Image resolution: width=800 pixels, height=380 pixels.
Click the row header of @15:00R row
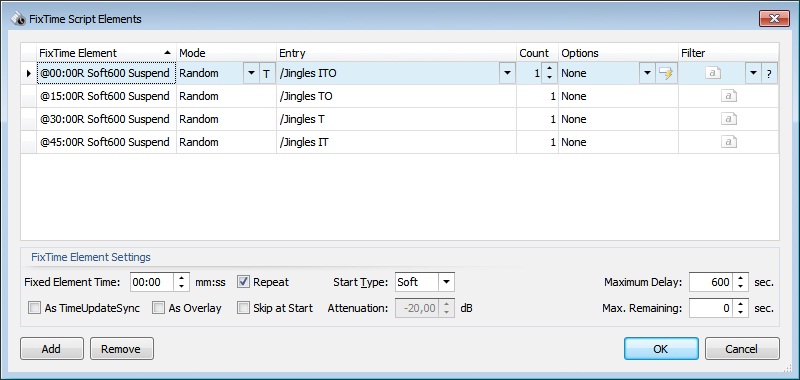pyautogui.click(x=29, y=96)
